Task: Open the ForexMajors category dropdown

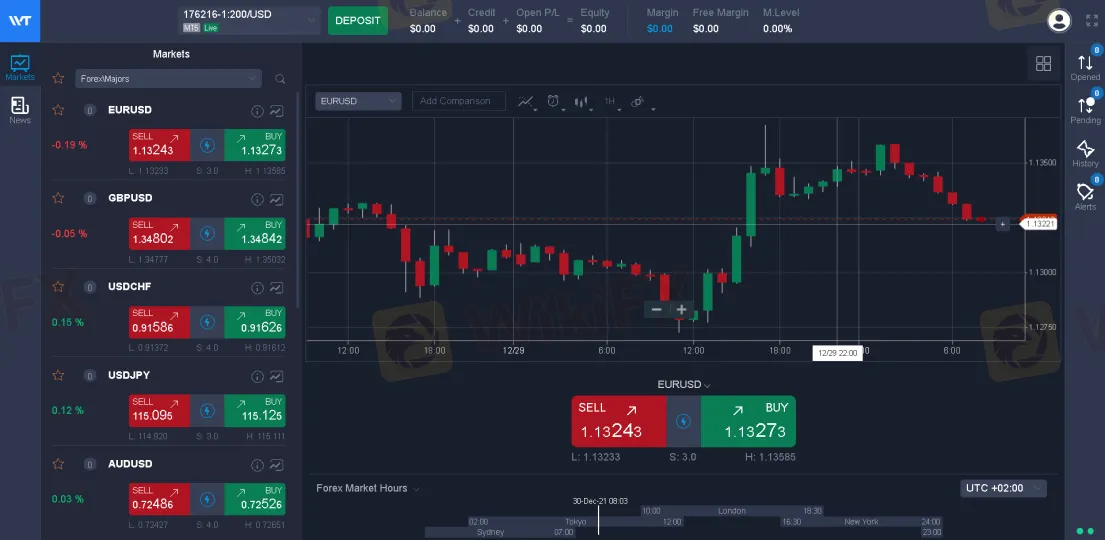Action: pos(168,79)
